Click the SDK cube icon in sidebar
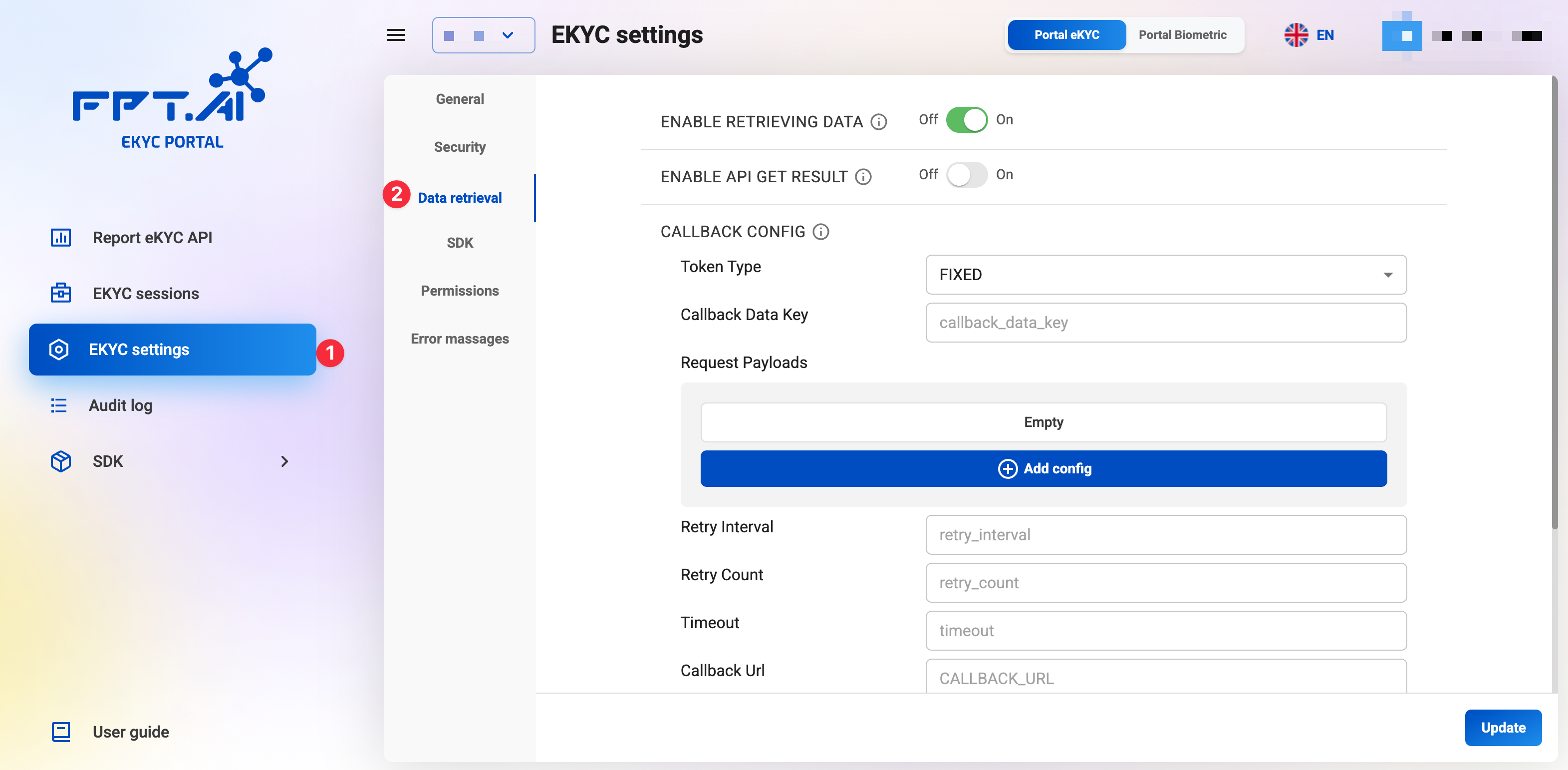This screenshot has height=770, width=1568. point(60,461)
